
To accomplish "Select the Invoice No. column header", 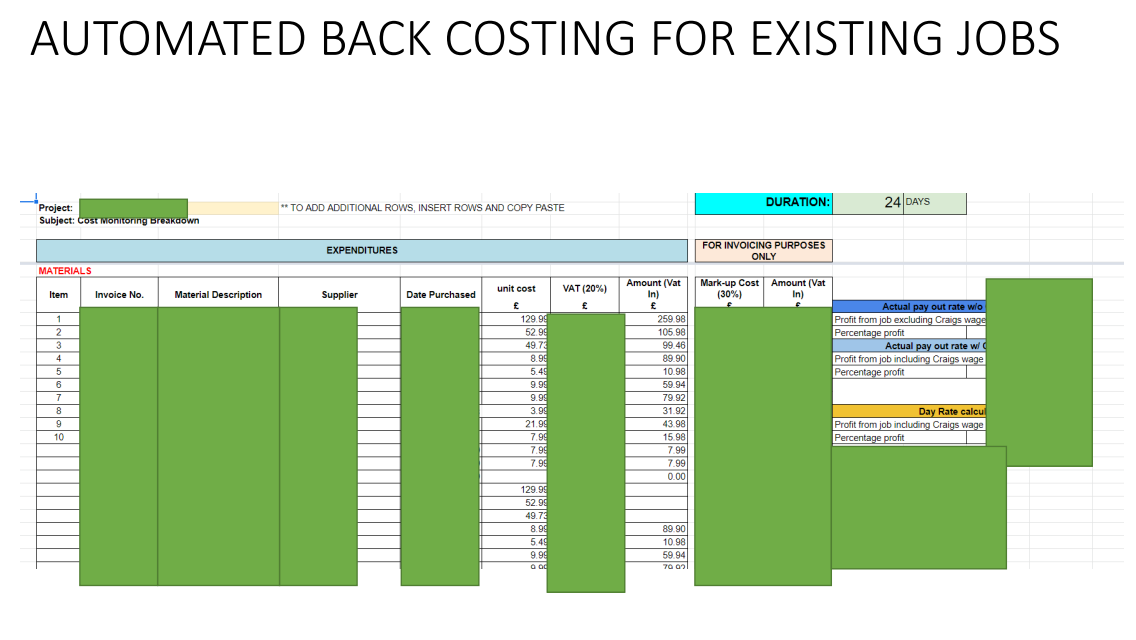I will pyautogui.click(x=120, y=295).
